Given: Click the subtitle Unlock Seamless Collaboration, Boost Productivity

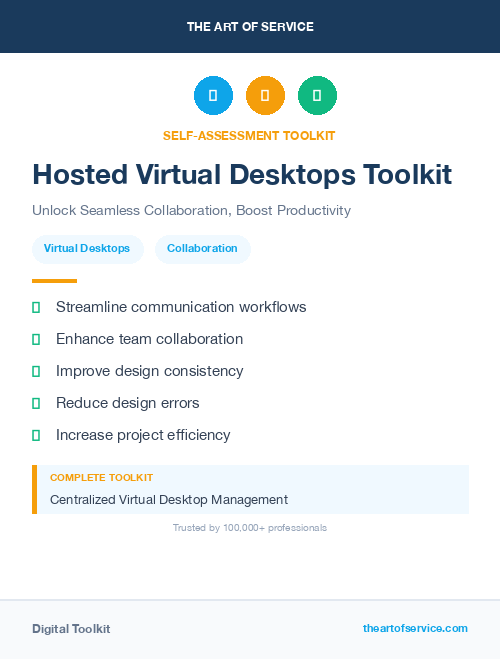Looking at the screenshot, I should pos(192,210).
